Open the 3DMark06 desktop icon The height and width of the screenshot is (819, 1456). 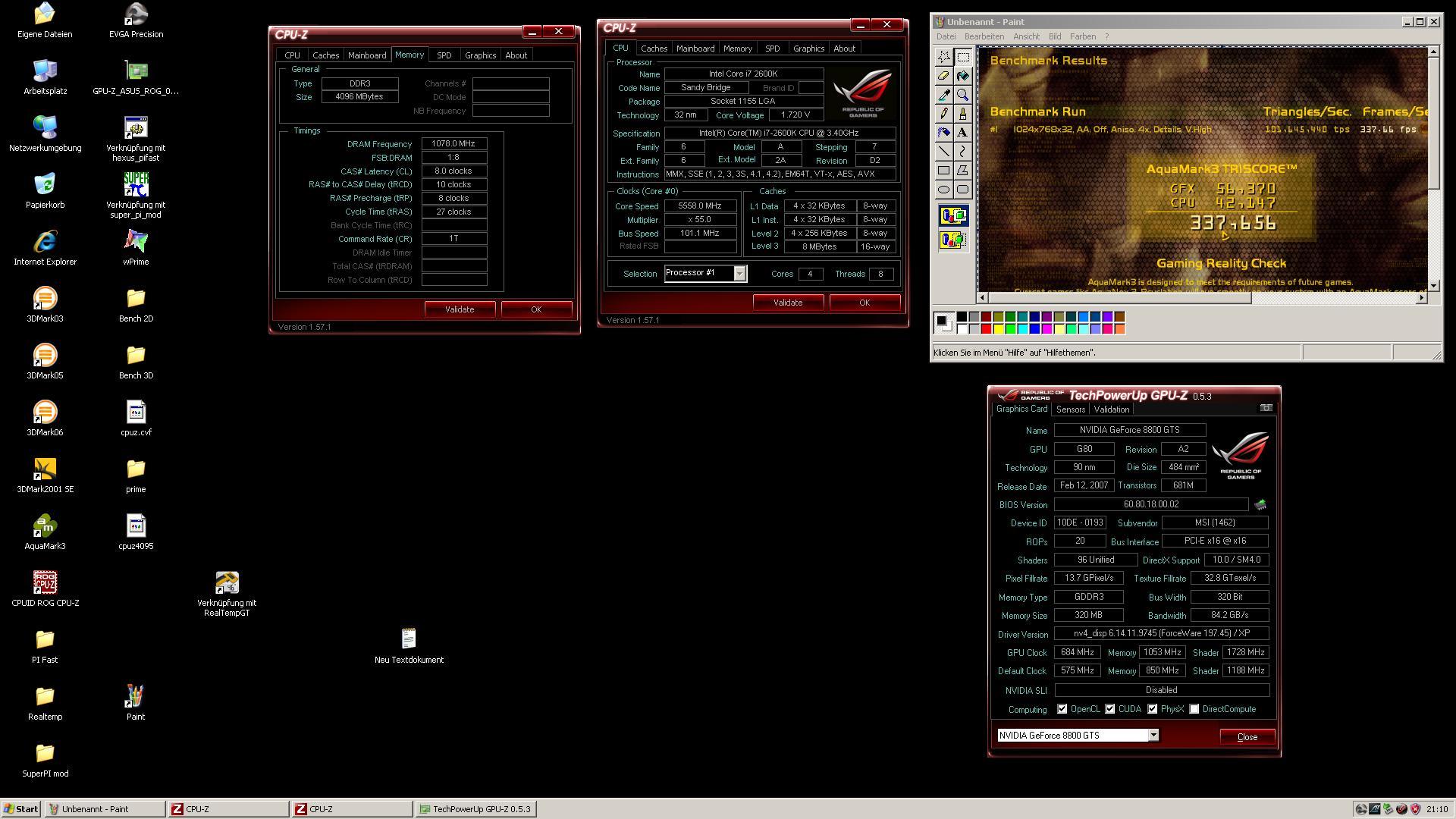point(45,417)
